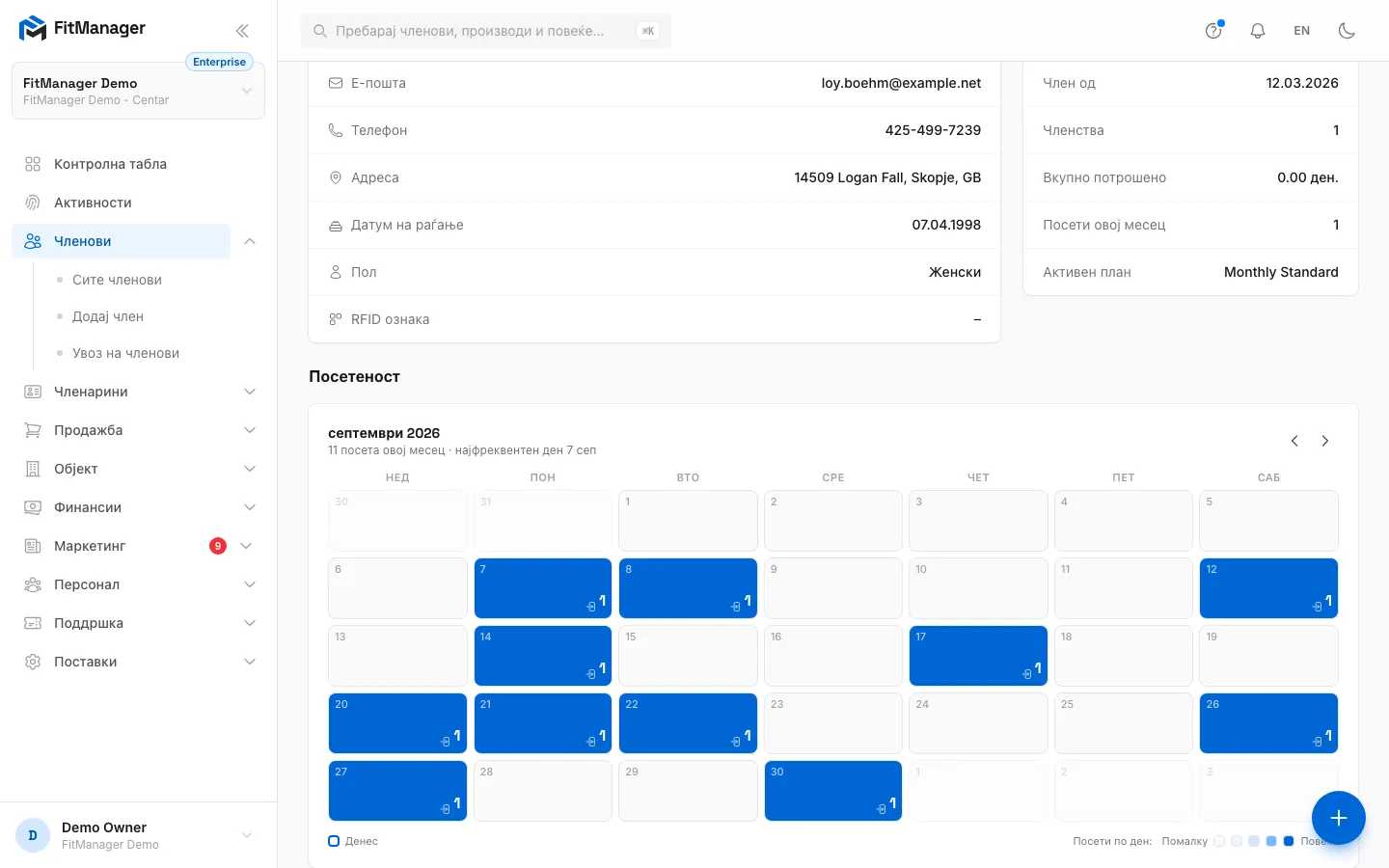Open Активности in sidebar
Image resolution: width=1389 pixels, height=868 pixels.
click(x=93, y=203)
